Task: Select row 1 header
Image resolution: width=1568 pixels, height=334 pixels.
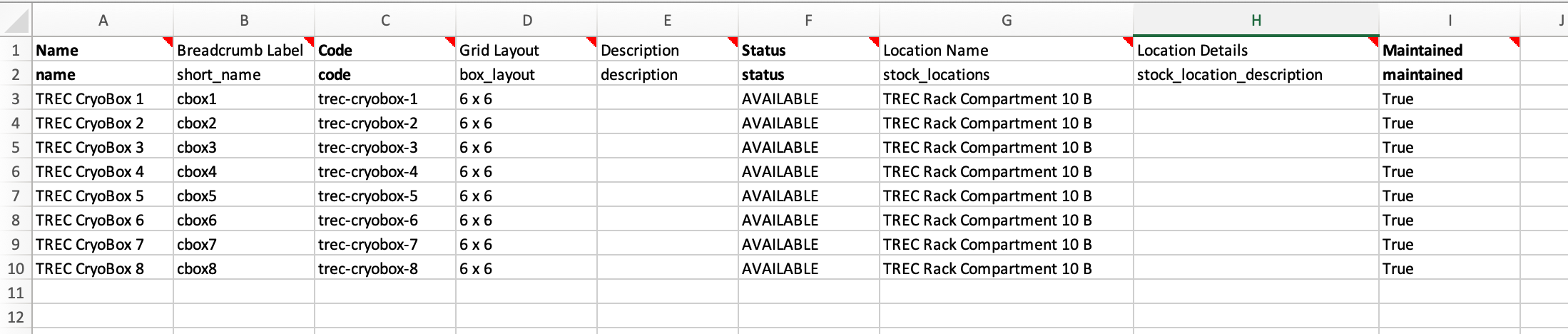Action: 16,50
